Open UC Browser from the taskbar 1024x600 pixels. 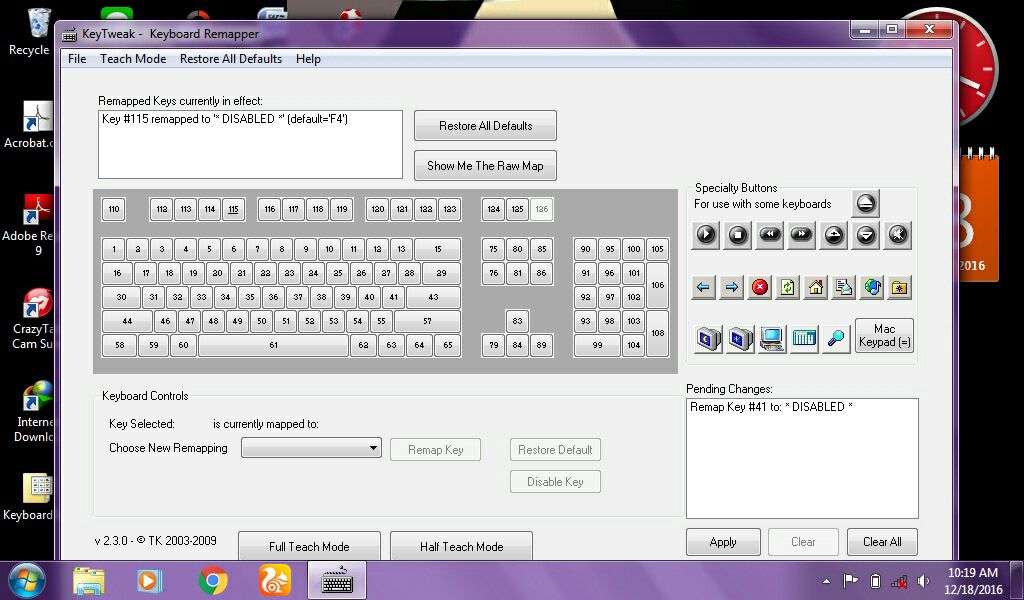pyautogui.click(x=274, y=580)
